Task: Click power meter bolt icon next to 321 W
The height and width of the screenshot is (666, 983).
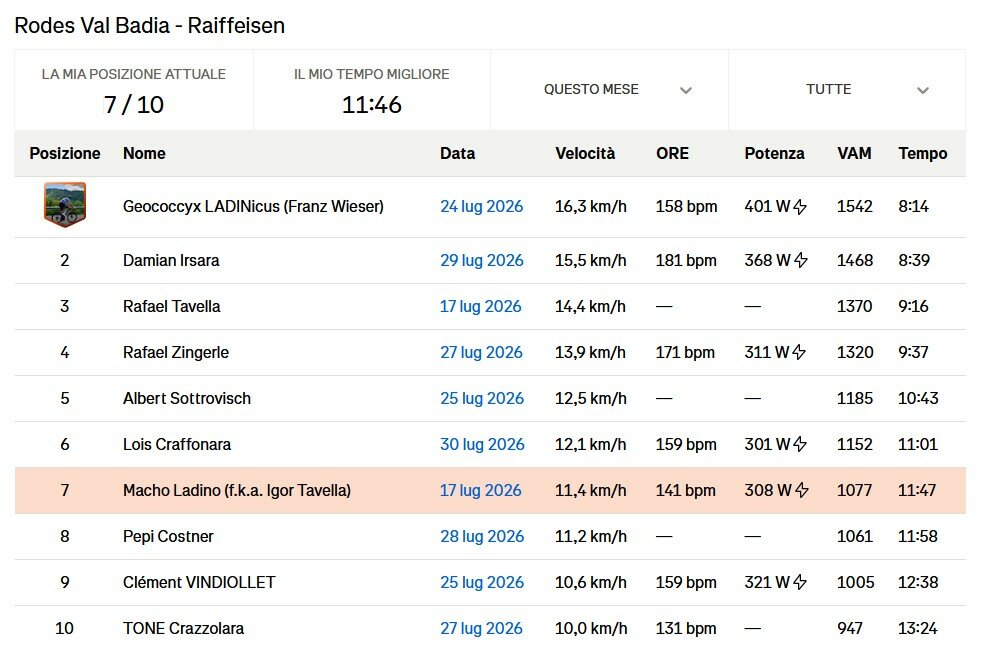Action: (x=800, y=582)
